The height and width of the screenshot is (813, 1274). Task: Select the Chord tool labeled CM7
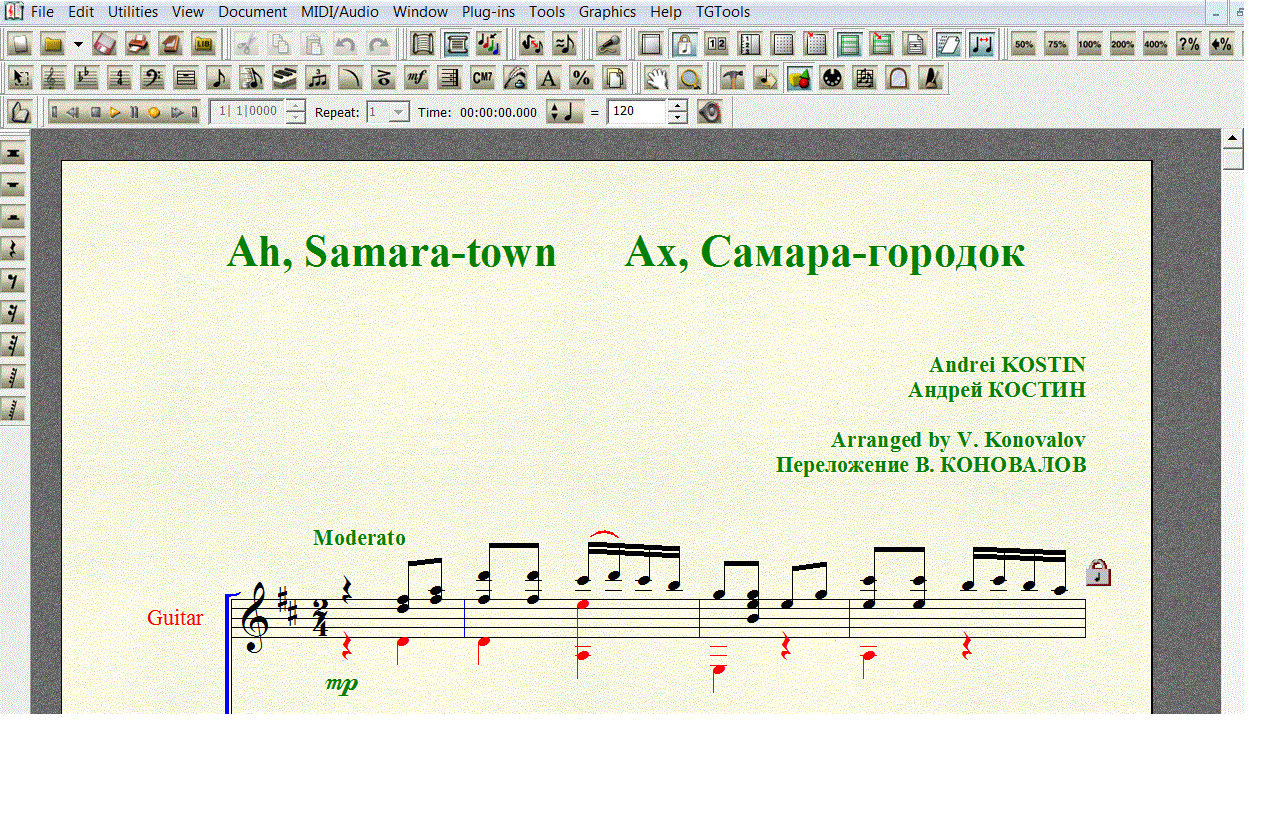tap(482, 78)
